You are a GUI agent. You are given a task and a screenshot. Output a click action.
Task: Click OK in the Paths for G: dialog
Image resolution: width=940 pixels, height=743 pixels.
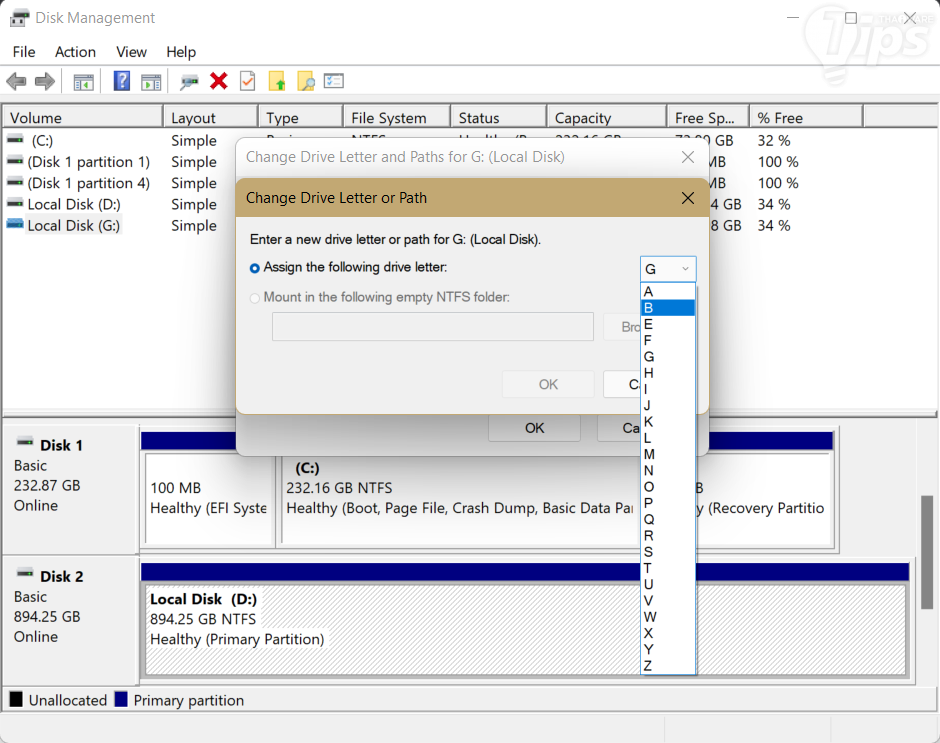point(535,428)
